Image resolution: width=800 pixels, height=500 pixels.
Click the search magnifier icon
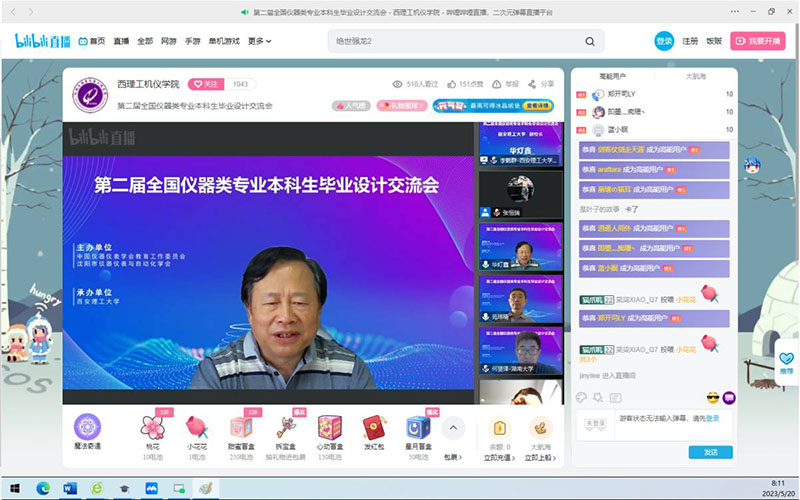click(x=590, y=41)
